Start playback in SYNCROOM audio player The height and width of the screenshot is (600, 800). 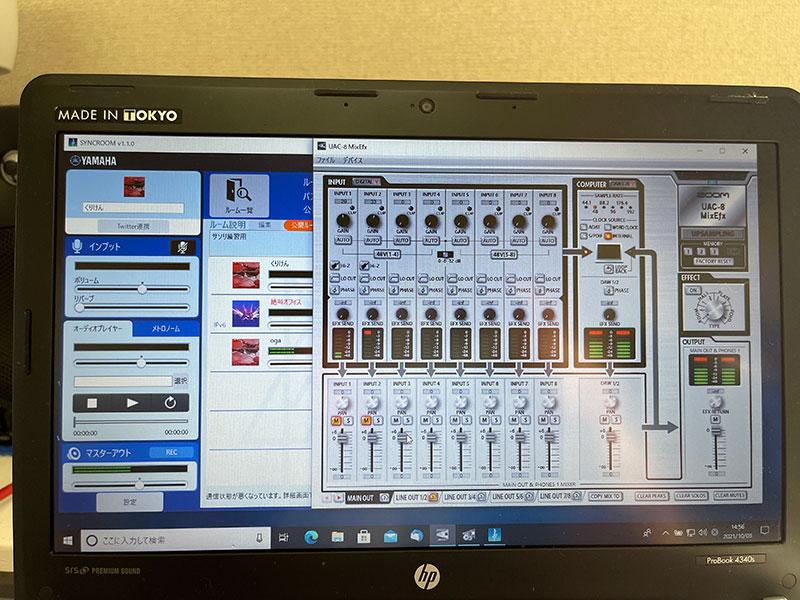tap(132, 403)
